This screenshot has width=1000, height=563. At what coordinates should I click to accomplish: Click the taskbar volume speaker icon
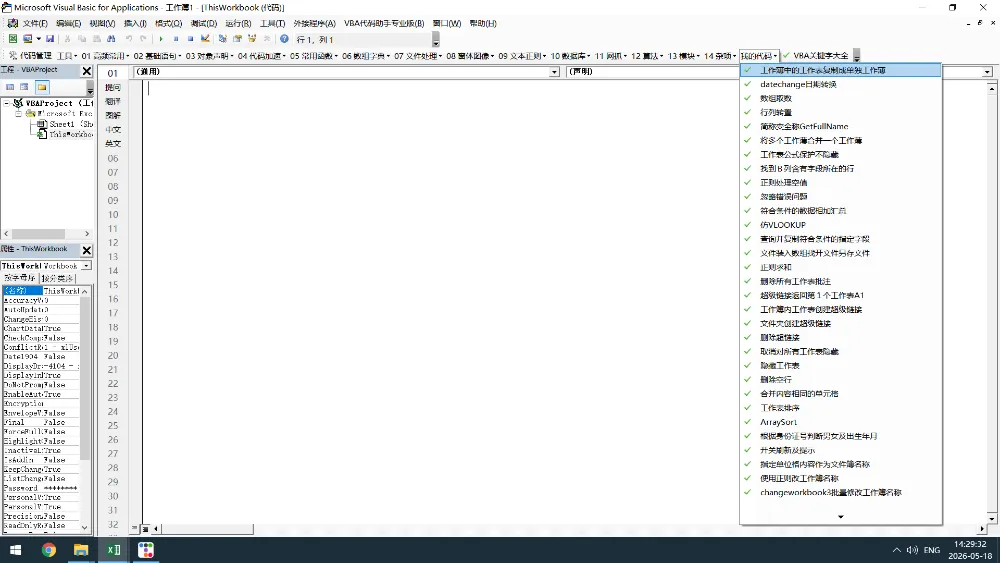coord(912,550)
